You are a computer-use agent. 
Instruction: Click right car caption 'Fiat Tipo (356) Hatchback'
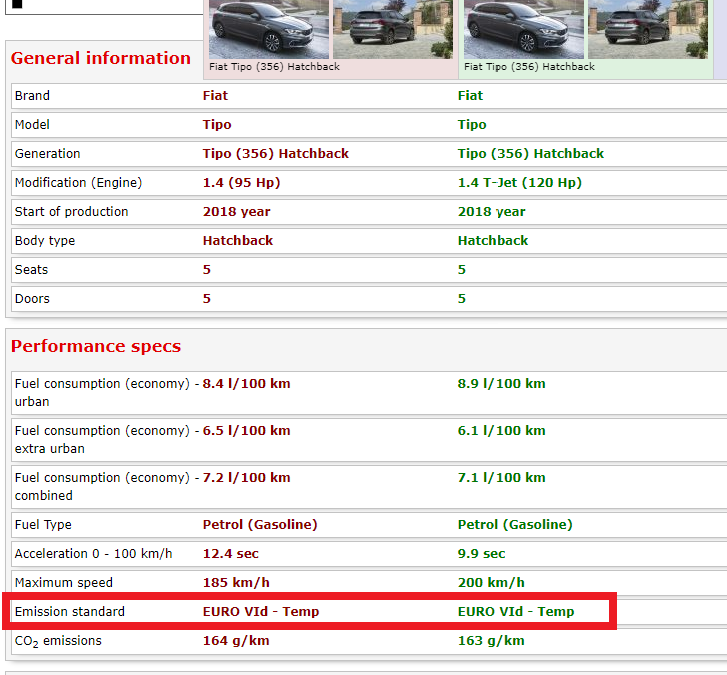[529, 67]
